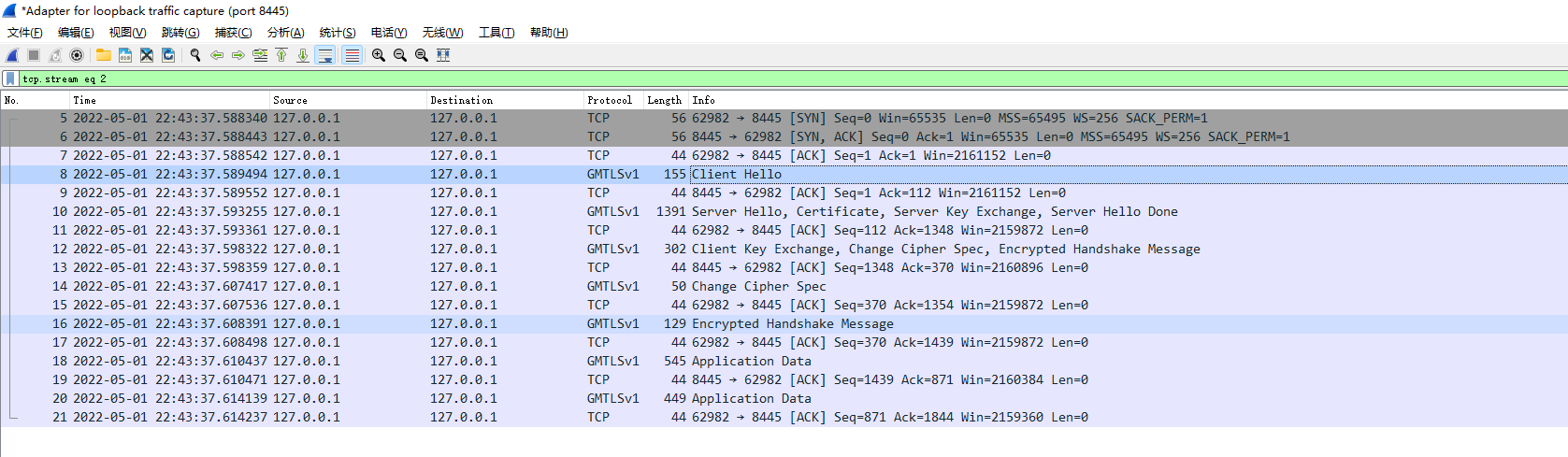Image resolution: width=1568 pixels, height=457 pixels.
Task: Reload the capture file
Action: (x=168, y=55)
